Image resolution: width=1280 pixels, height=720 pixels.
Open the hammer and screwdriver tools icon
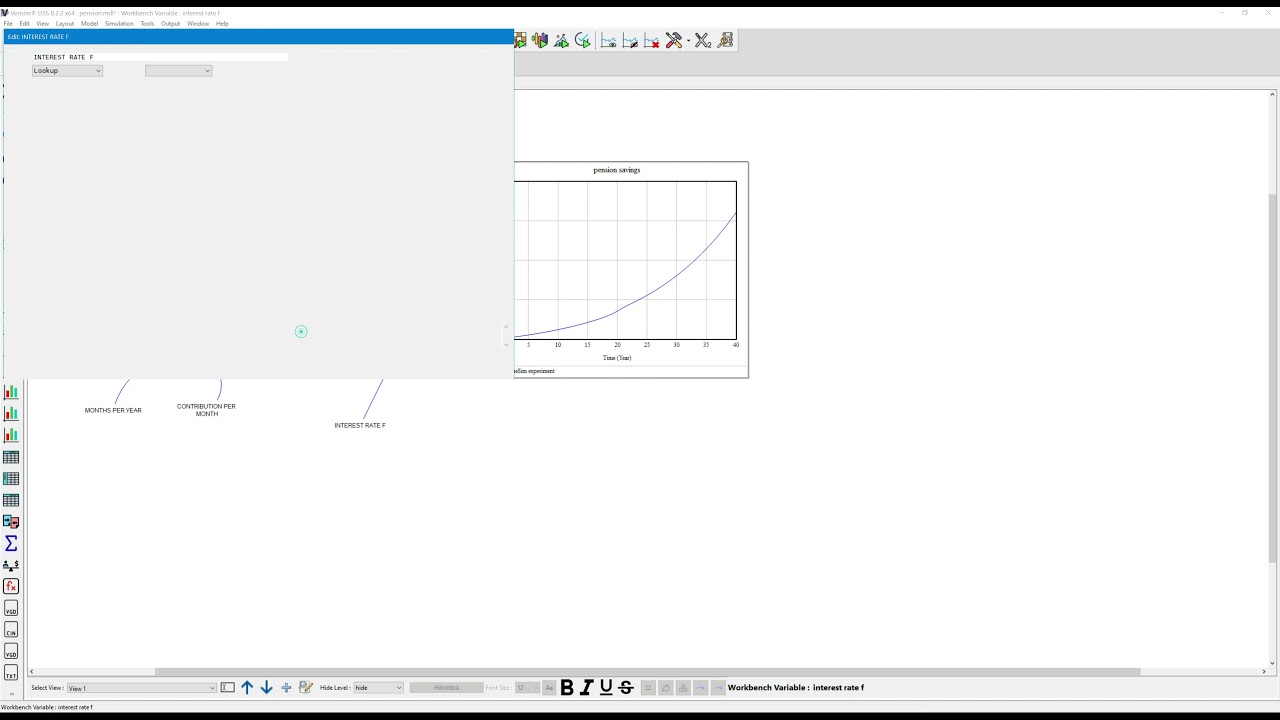674,40
